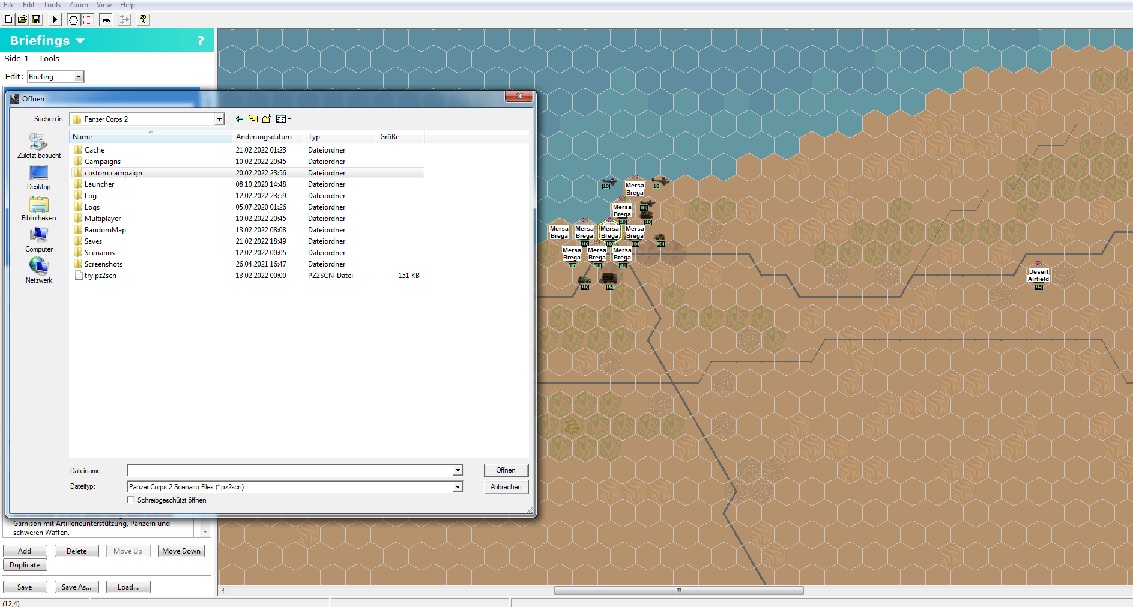Sort files by the Name column header
Image resolution: width=1133 pixels, height=607 pixels.
150,137
